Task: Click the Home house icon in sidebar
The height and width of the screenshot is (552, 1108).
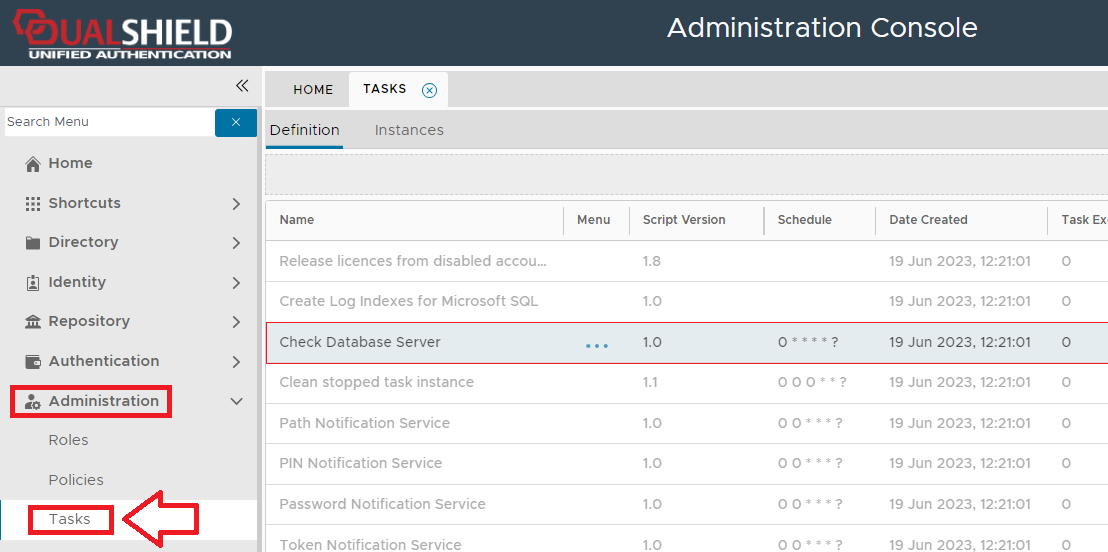Action: click(33, 164)
